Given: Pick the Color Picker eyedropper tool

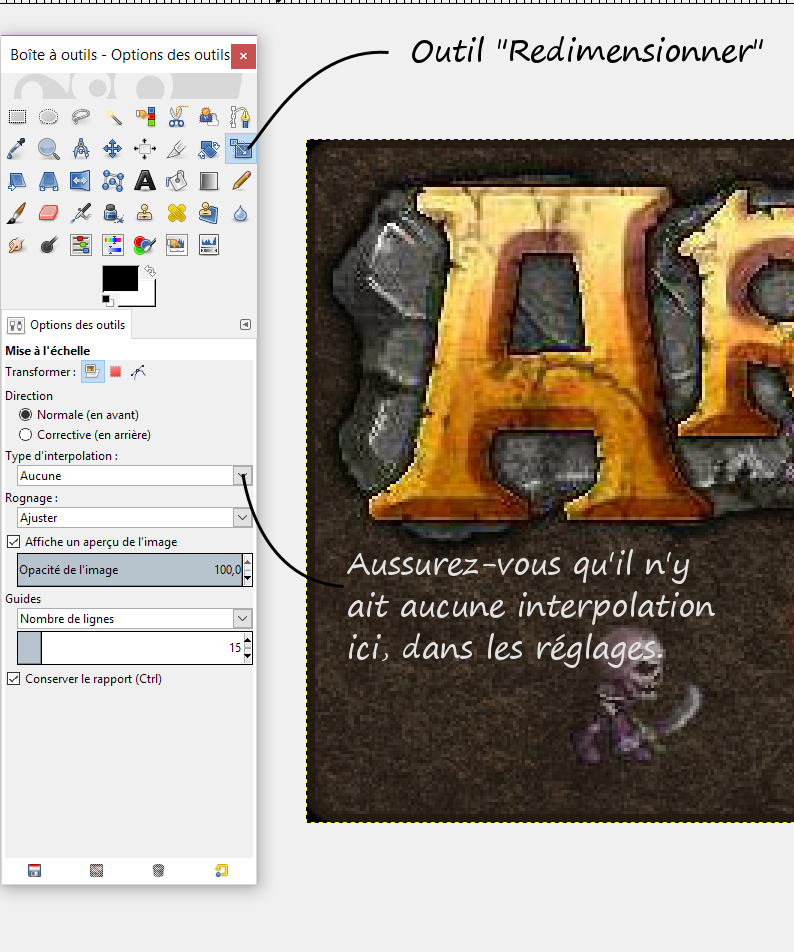Looking at the screenshot, I should [x=17, y=149].
